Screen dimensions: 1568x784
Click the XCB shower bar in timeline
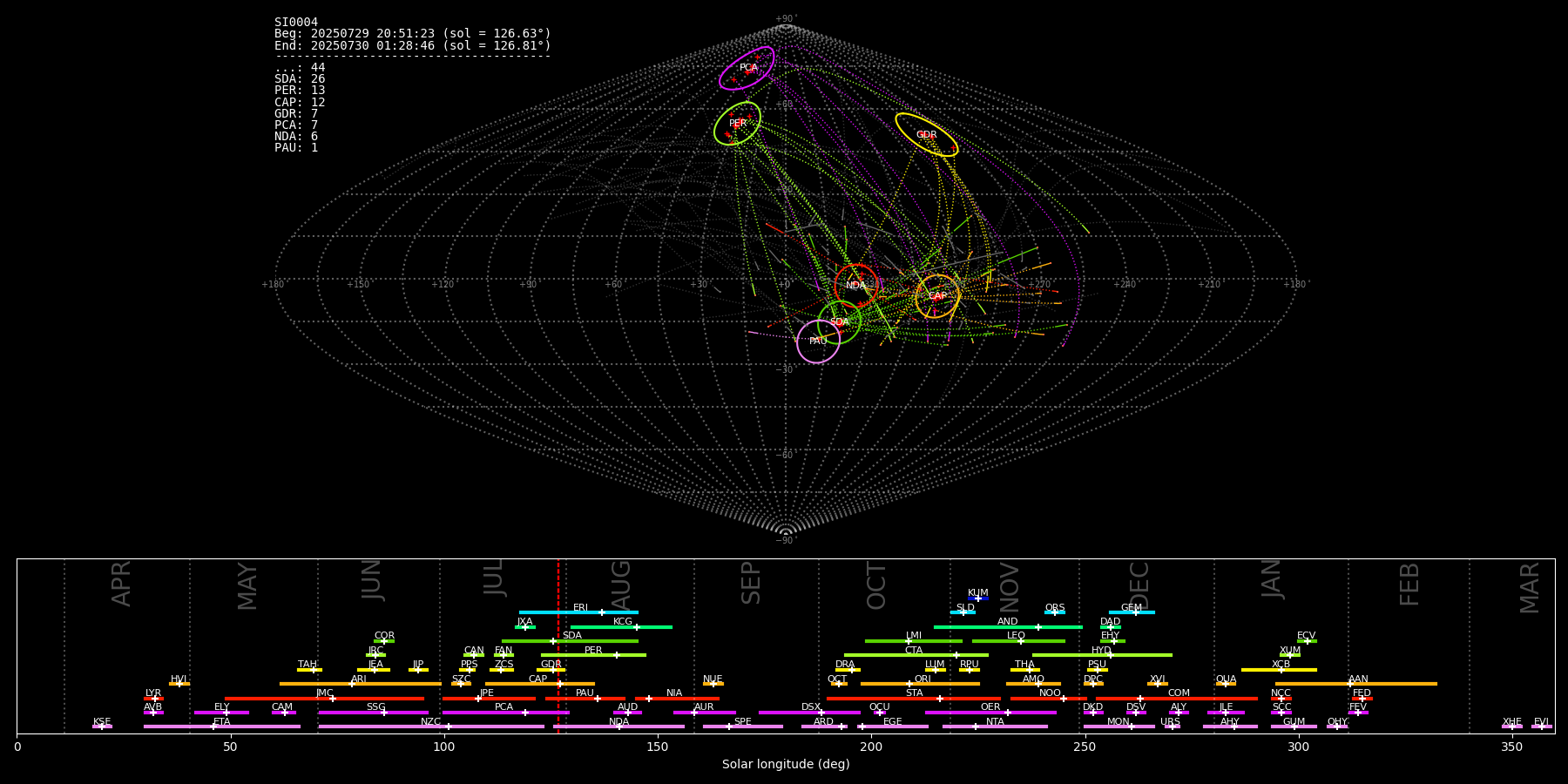pyautogui.click(x=1279, y=670)
